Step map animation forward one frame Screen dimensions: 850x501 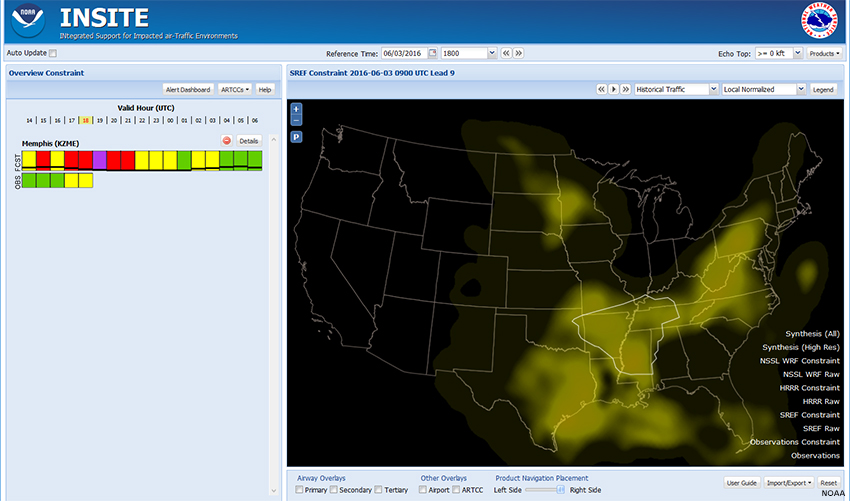coord(626,89)
